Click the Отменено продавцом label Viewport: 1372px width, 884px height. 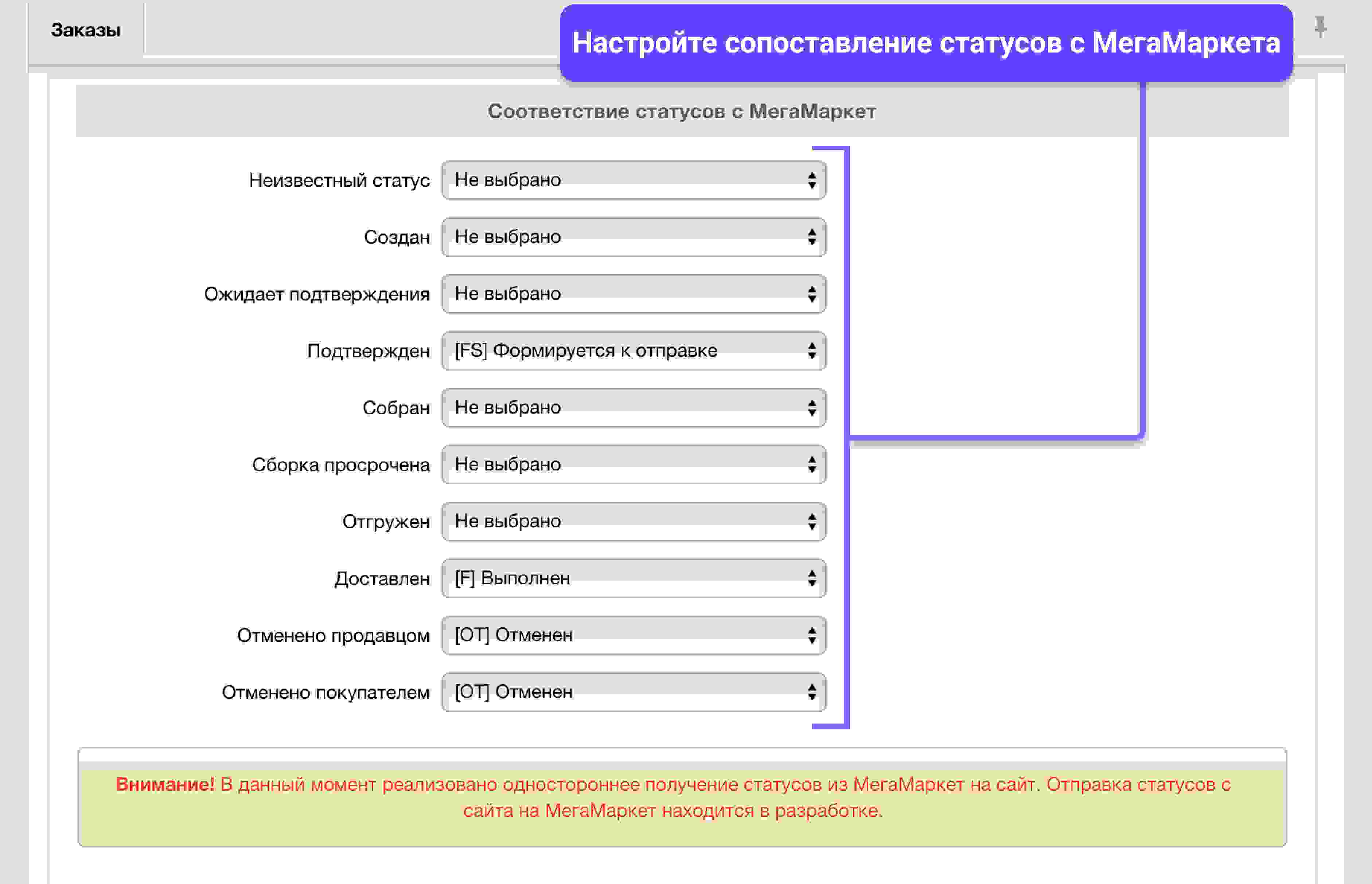click(x=333, y=635)
